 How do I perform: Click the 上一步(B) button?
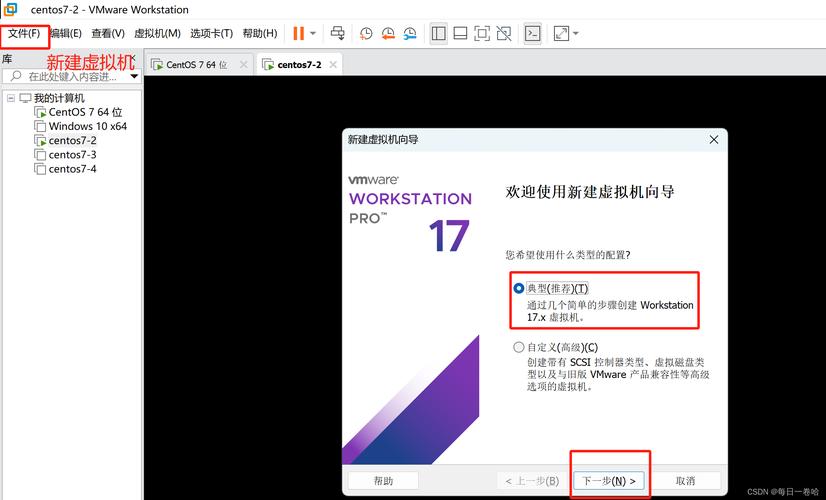(x=532, y=481)
